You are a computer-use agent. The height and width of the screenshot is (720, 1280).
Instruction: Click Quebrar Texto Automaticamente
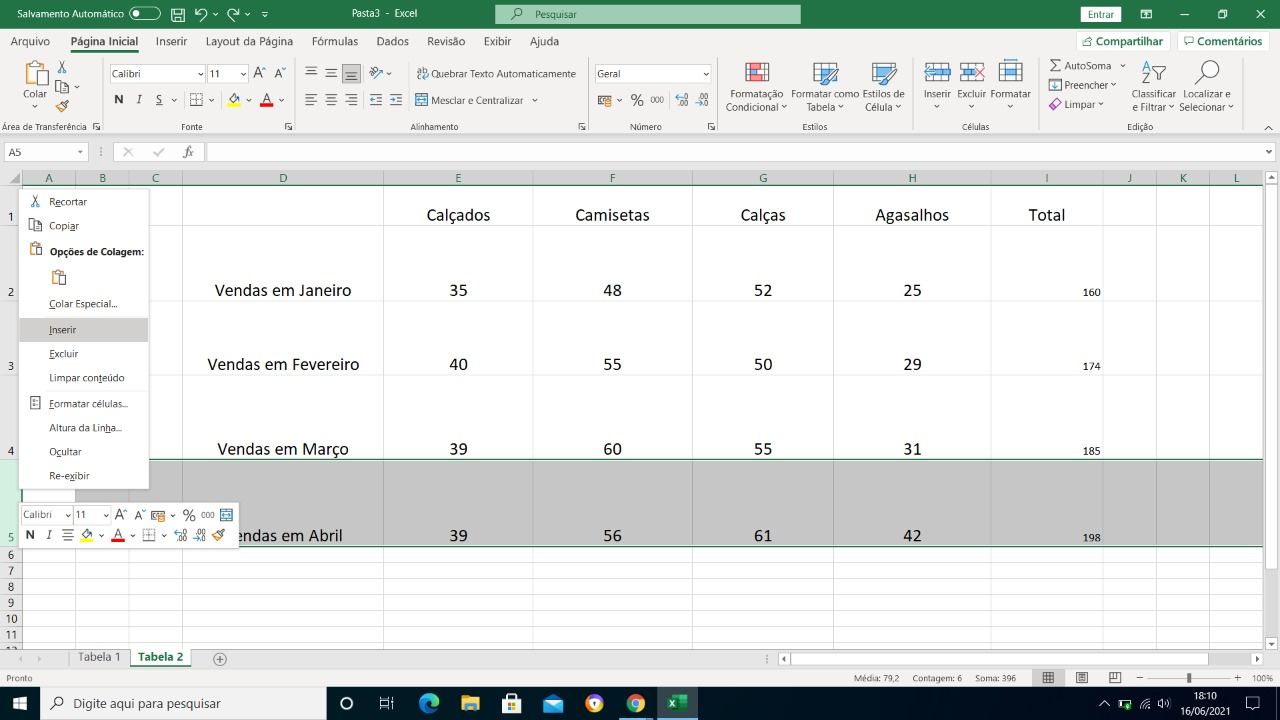click(497, 73)
